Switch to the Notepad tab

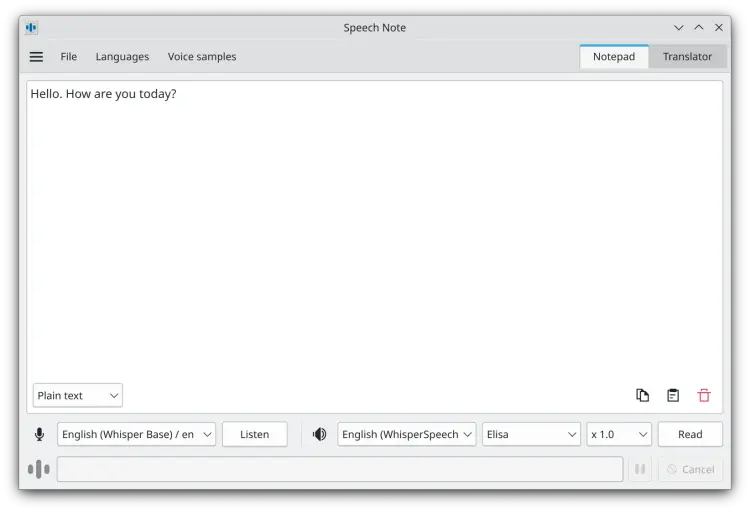(614, 56)
